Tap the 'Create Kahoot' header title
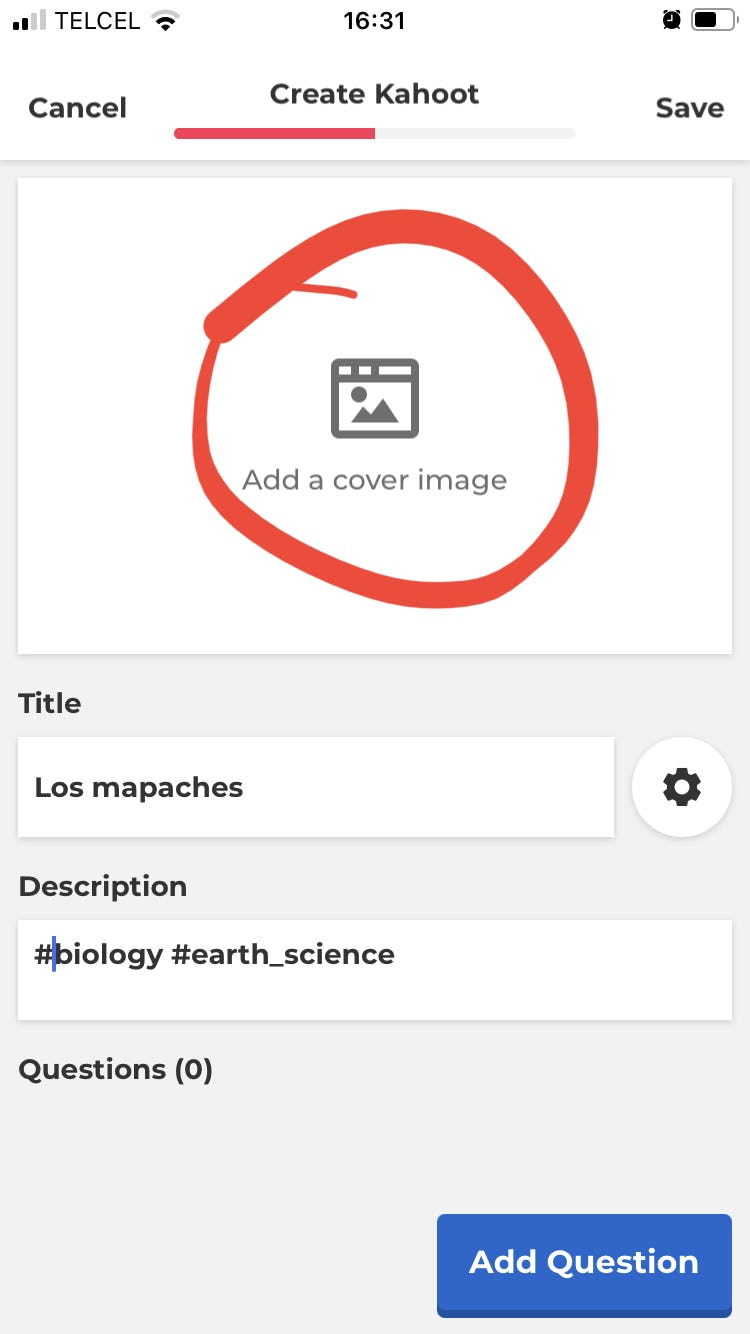Screen dimensions: 750x1334 point(375,94)
